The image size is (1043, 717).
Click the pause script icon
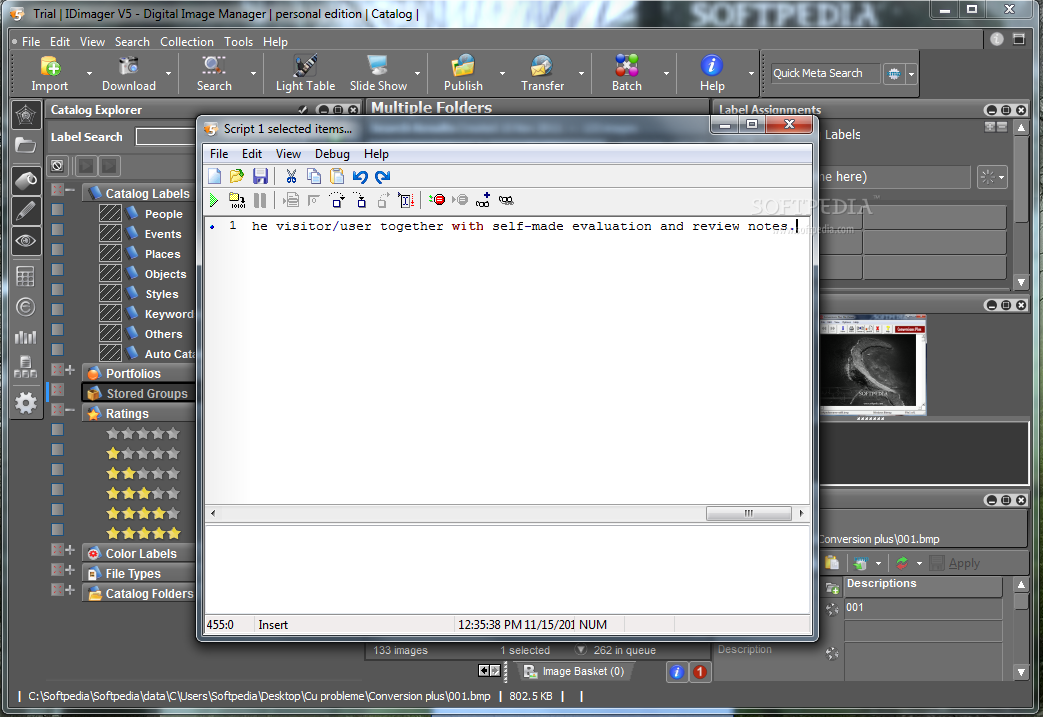coord(260,200)
